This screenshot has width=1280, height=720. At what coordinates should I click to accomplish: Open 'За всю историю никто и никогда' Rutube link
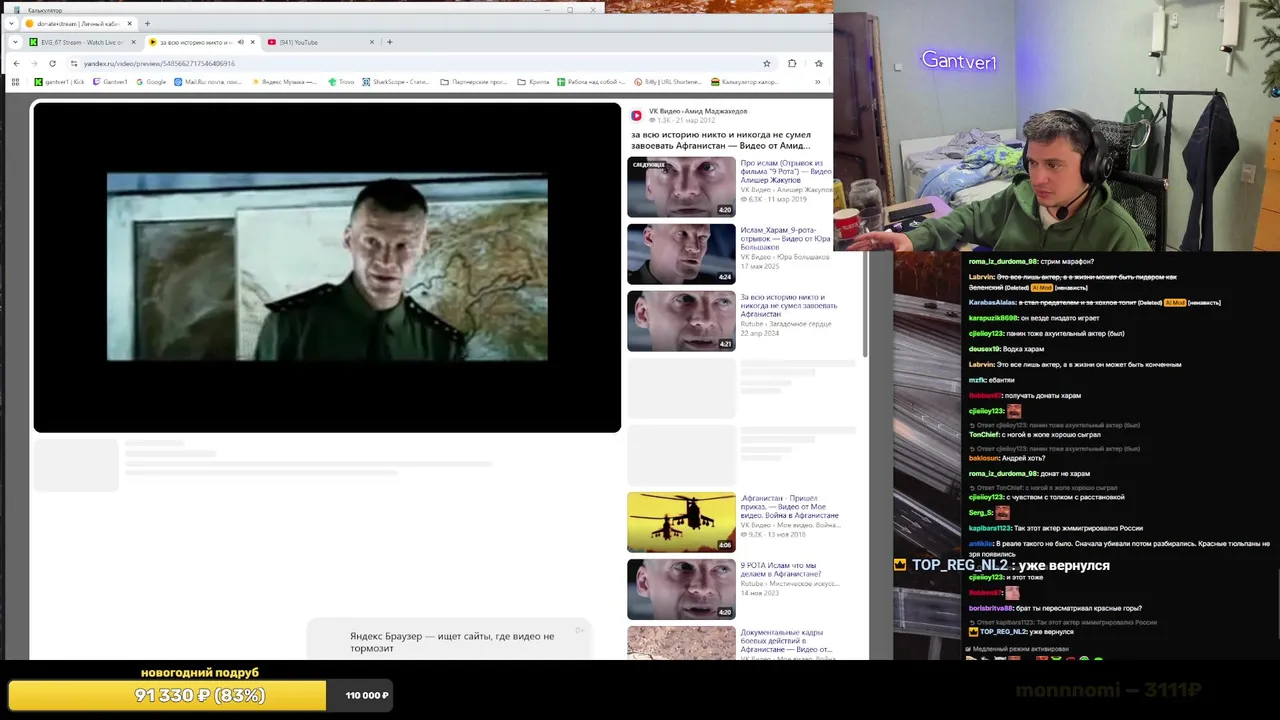(789, 305)
